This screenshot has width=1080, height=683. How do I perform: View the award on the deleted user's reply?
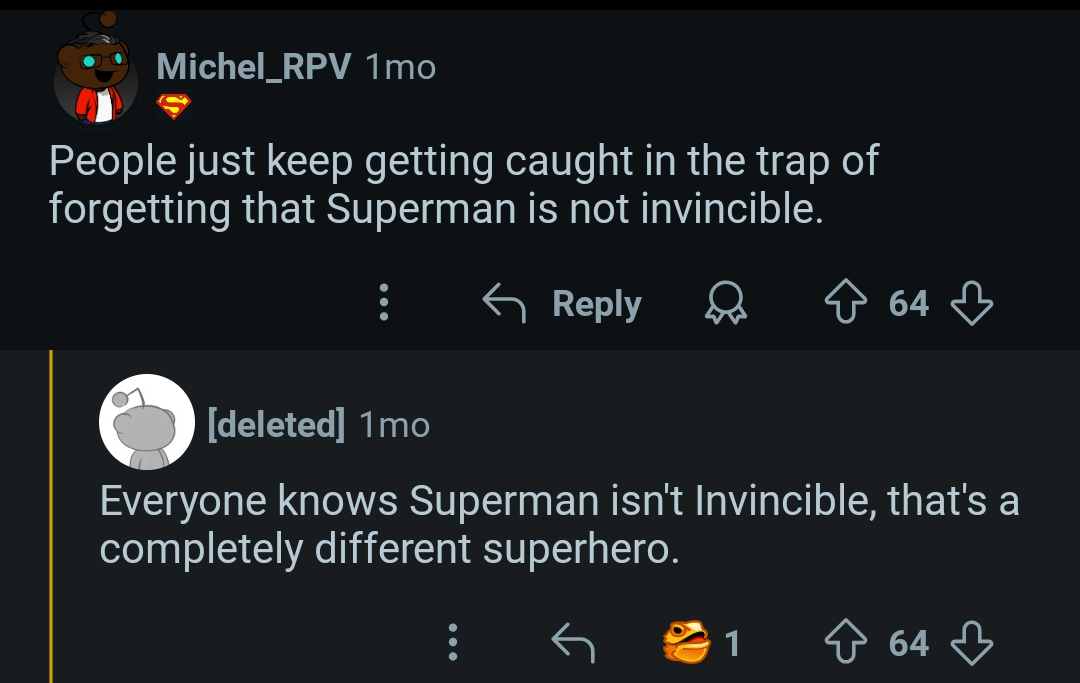click(x=688, y=642)
